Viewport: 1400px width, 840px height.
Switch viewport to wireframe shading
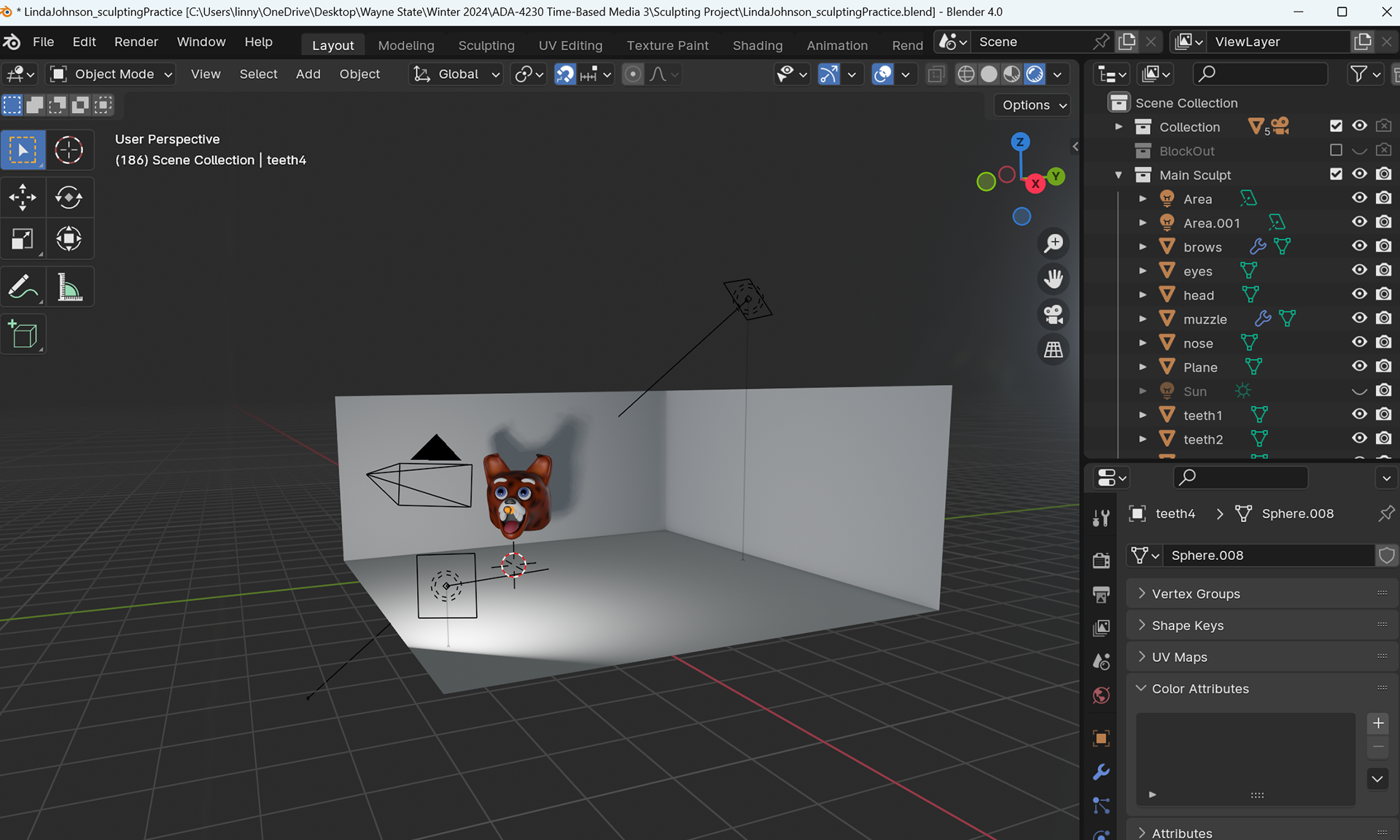pyautogui.click(x=965, y=74)
